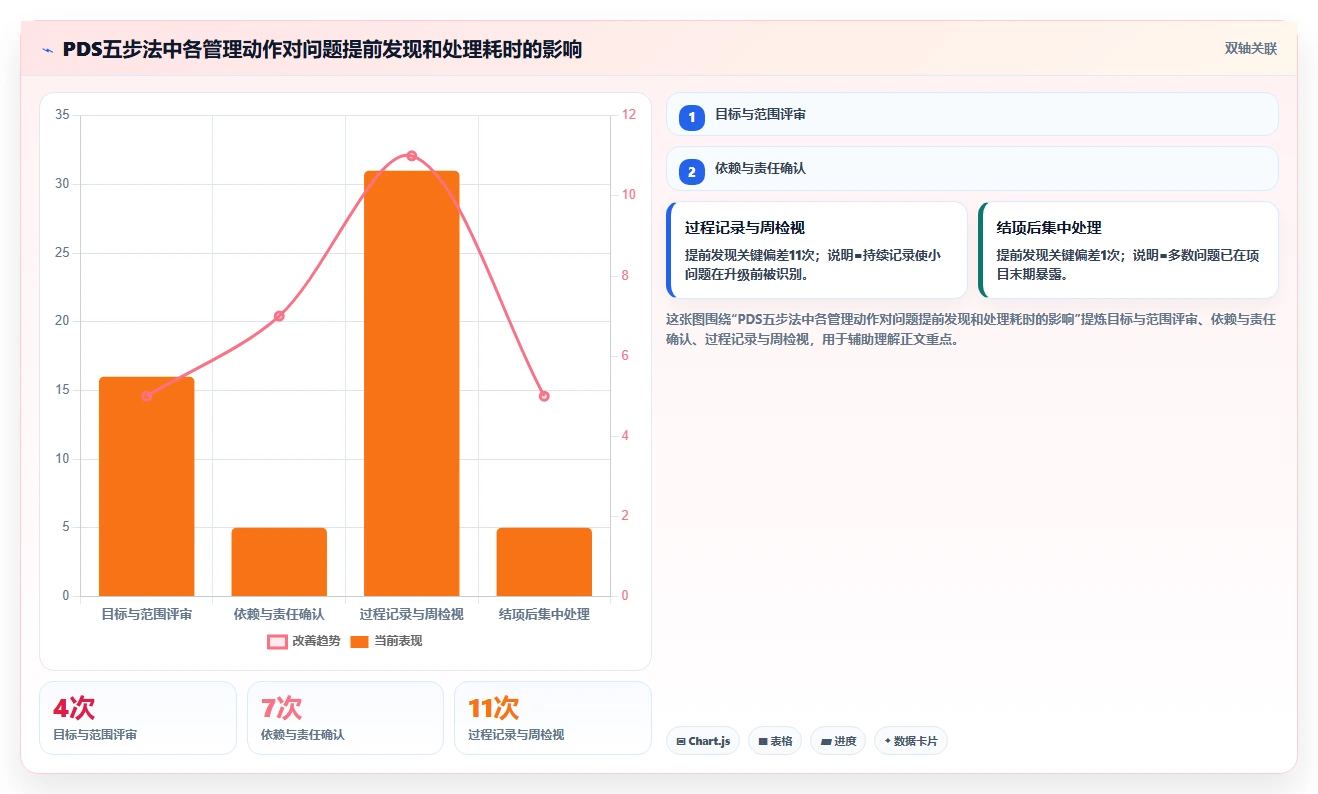The width and height of the screenshot is (1318, 794).
Task: Click the 11次 过程记录与周检视 stat card
Action: tap(553, 718)
